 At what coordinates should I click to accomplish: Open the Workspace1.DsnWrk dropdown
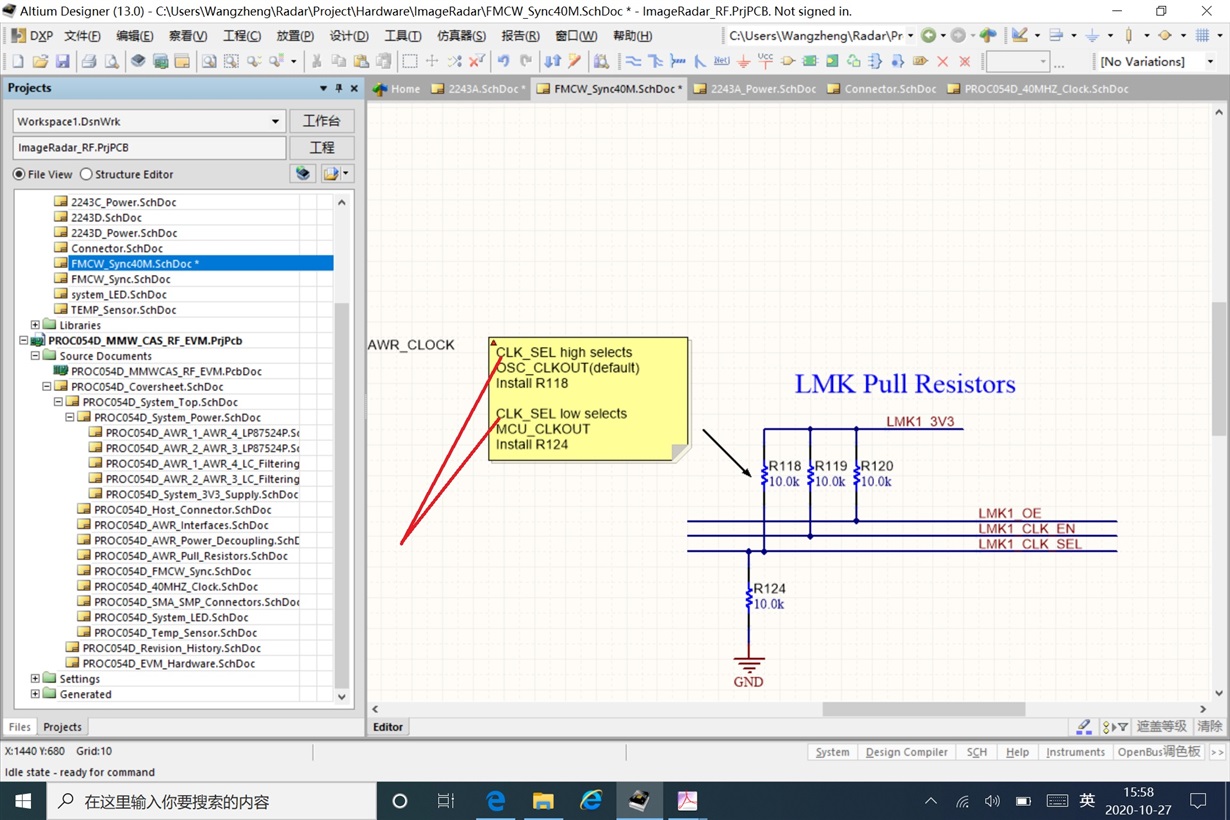275,121
